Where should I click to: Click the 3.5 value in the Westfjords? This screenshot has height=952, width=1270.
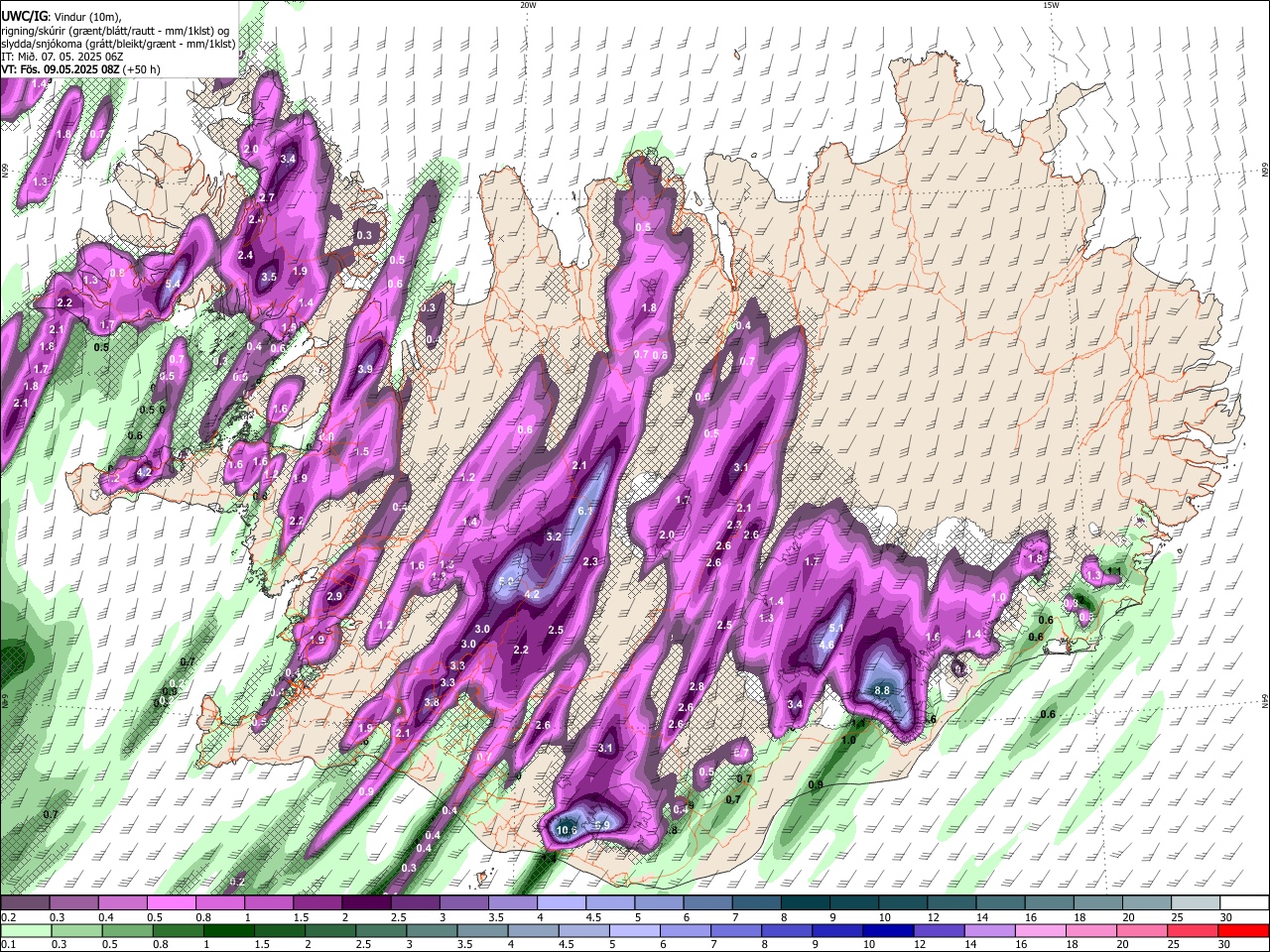tap(268, 278)
